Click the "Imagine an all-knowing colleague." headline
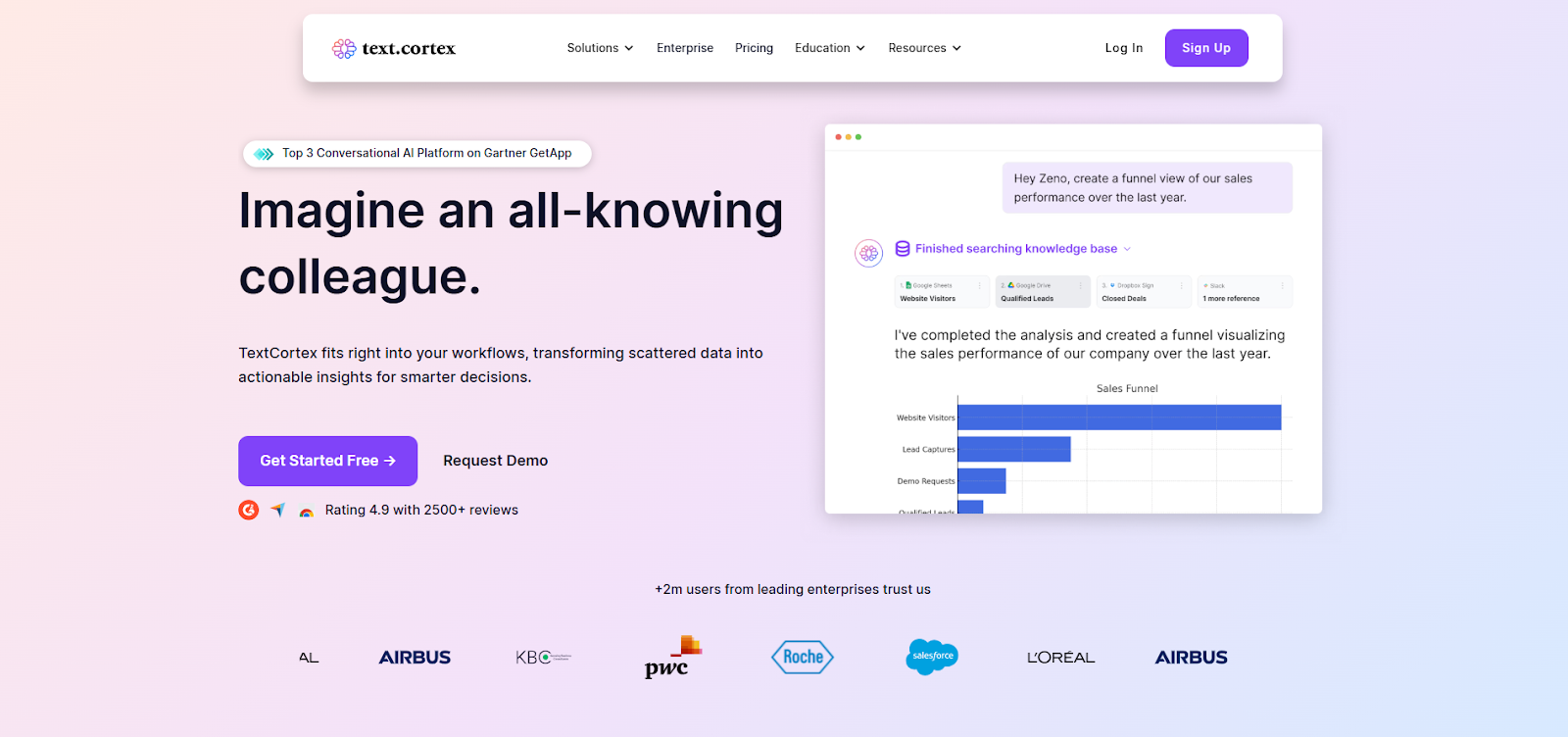Viewport: 1568px width, 737px height. tap(511, 243)
